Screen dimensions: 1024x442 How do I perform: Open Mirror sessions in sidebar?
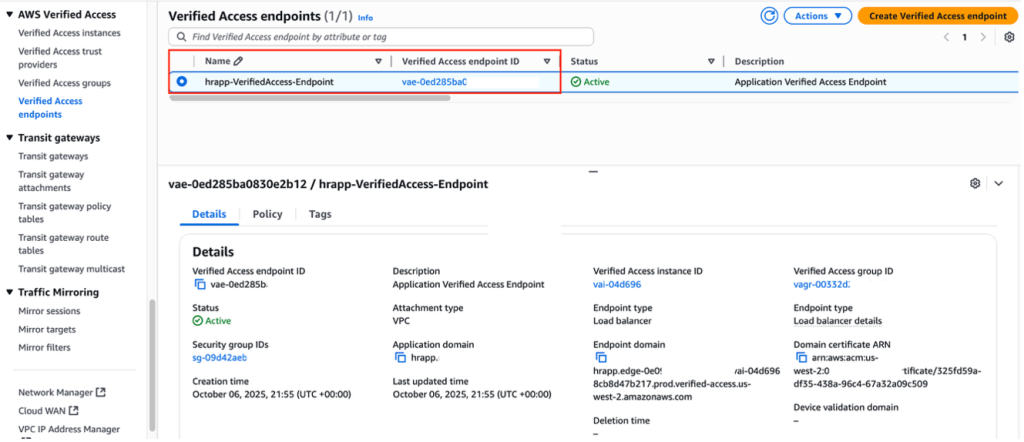pyautogui.click(x=49, y=311)
